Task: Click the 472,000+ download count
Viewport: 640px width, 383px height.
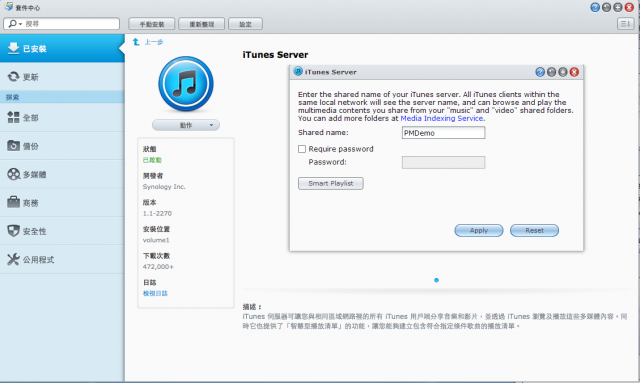Action: point(158,267)
